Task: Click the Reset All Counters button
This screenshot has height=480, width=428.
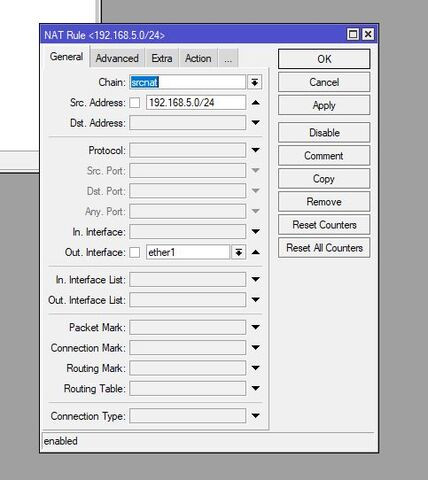Action: click(324, 248)
